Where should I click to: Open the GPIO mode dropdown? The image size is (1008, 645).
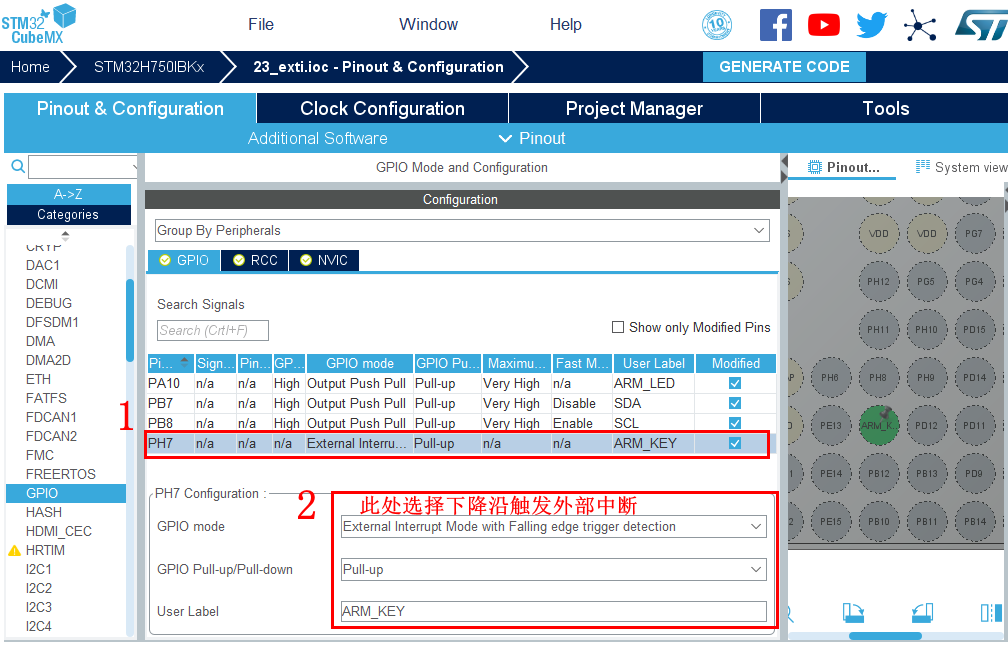(x=553, y=527)
